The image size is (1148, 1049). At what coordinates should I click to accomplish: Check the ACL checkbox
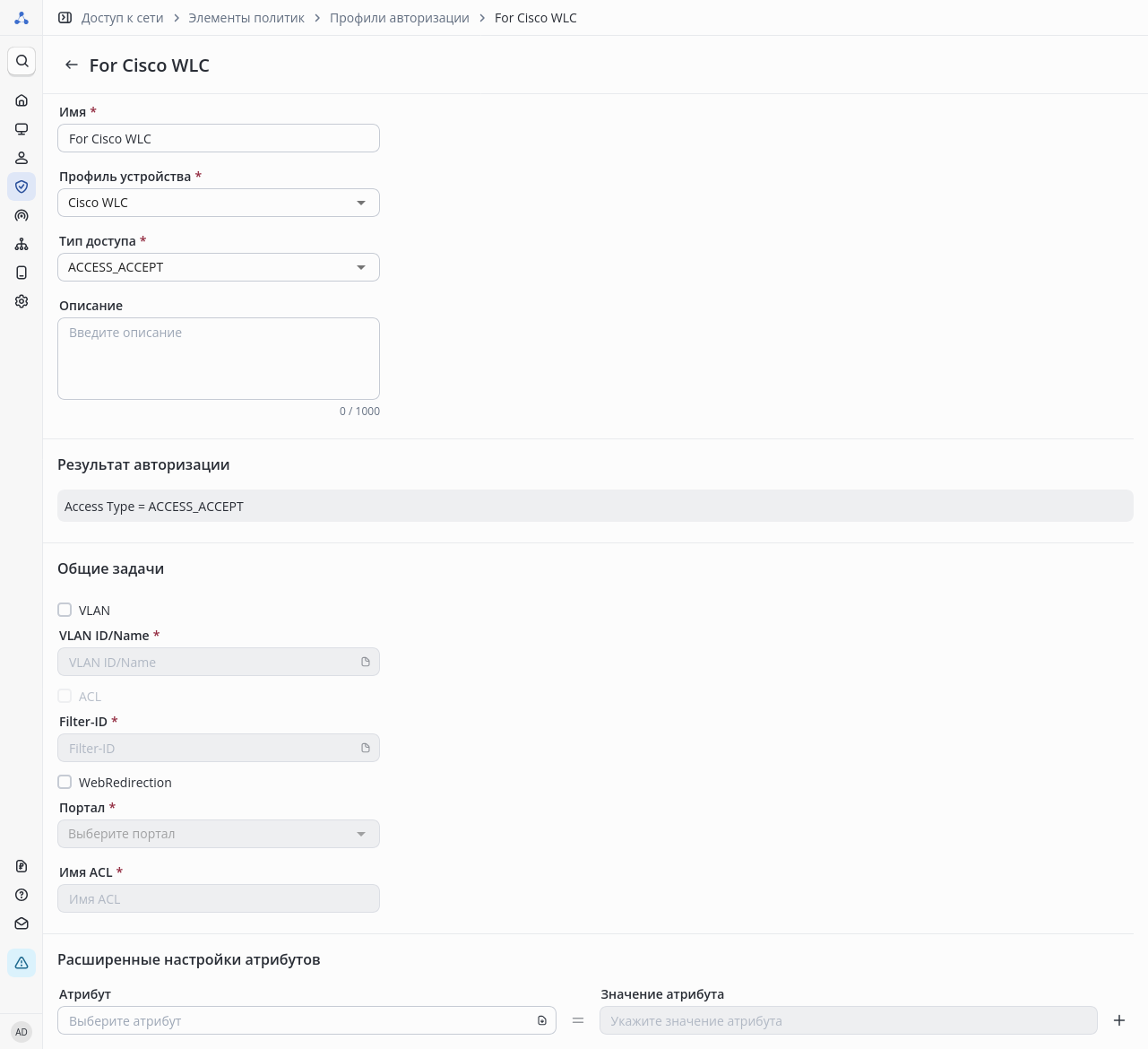(x=65, y=696)
